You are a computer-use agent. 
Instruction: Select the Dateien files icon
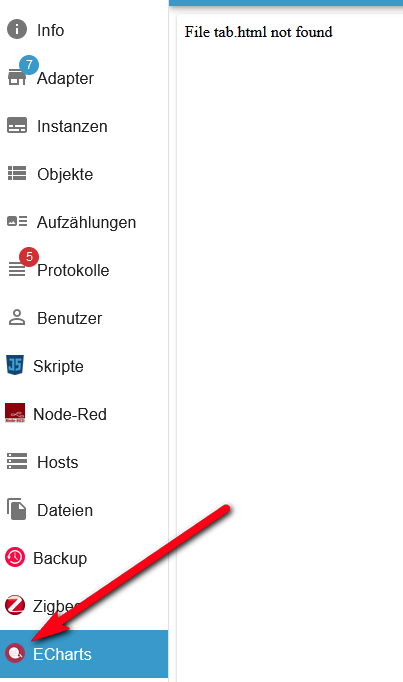tap(17, 509)
